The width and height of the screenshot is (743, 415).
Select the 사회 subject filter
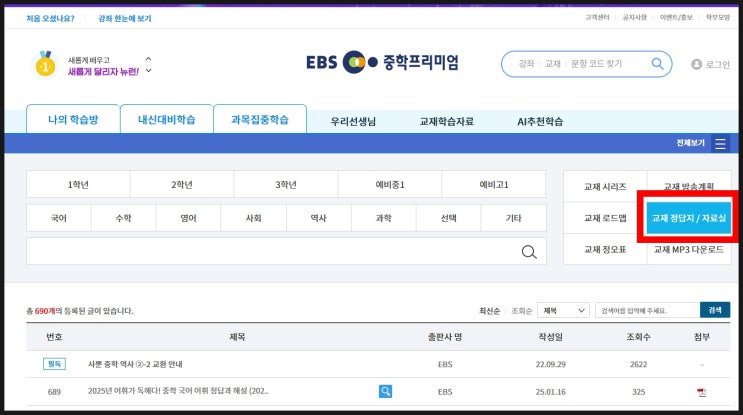(x=254, y=218)
